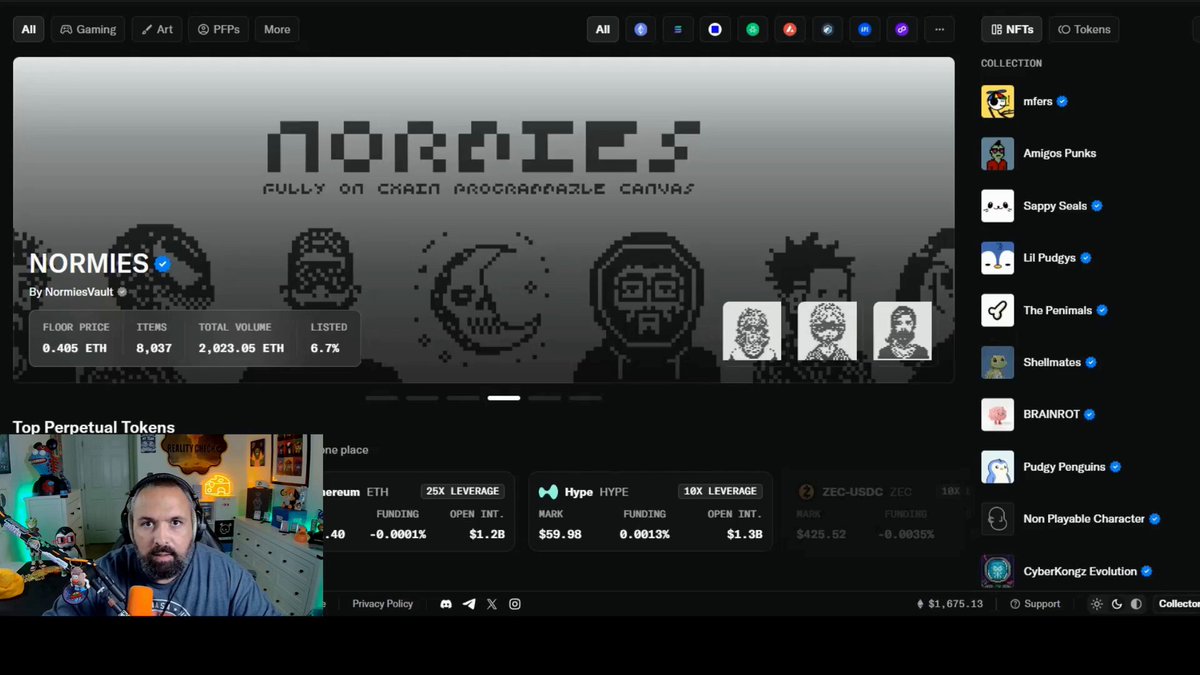Click the 25X LEVERAGE badge on Ethereum
1200x675 pixels.
(x=462, y=491)
